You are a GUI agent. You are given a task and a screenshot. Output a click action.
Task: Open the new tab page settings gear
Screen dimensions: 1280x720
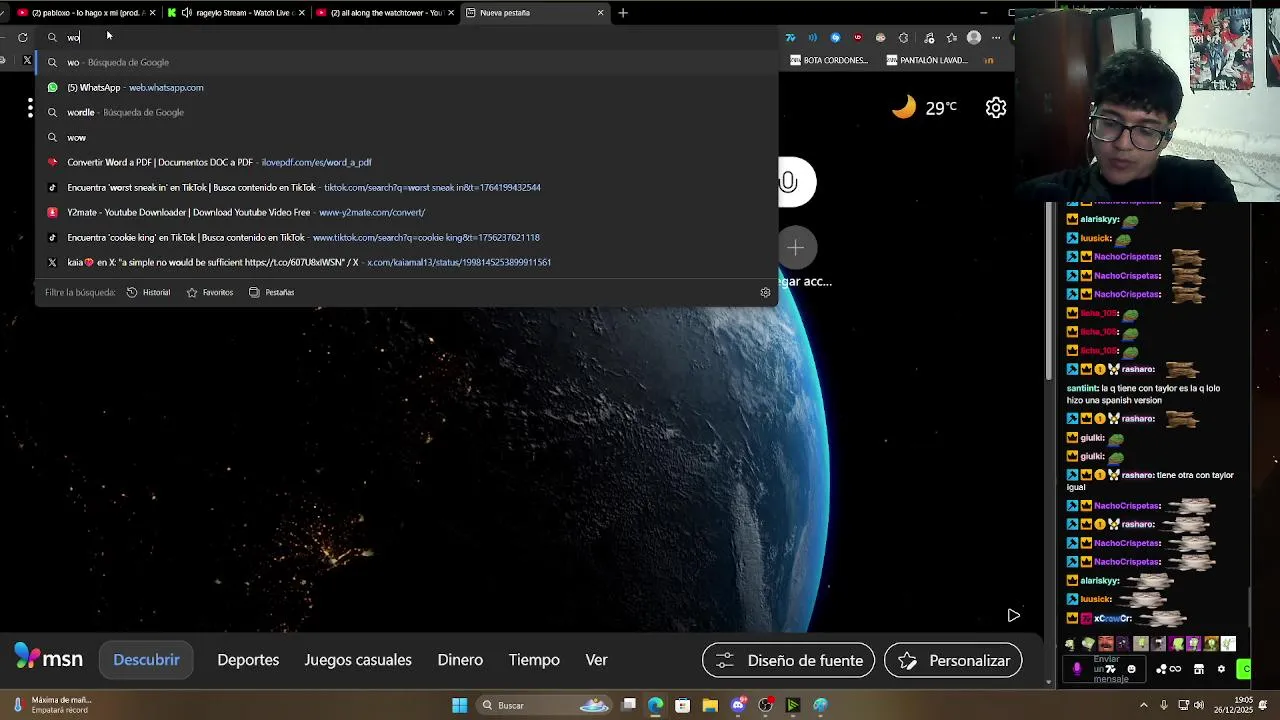[x=996, y=108]
